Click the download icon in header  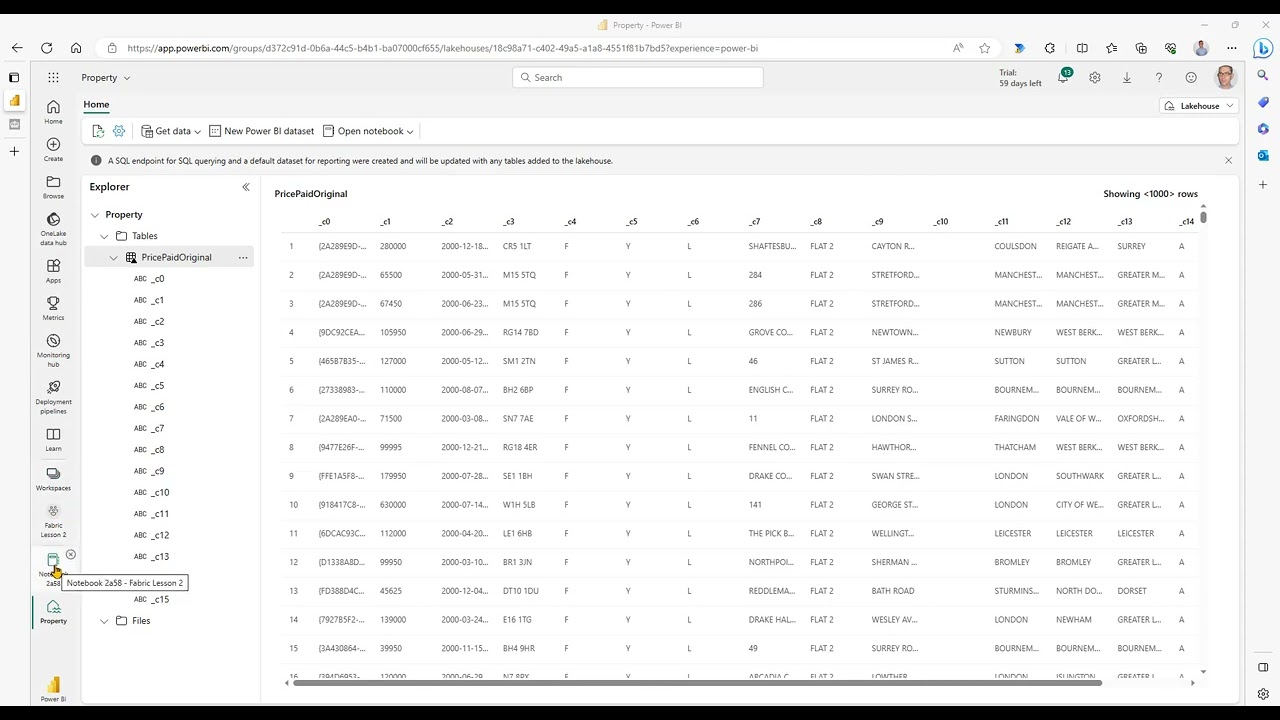[1127, 77]
